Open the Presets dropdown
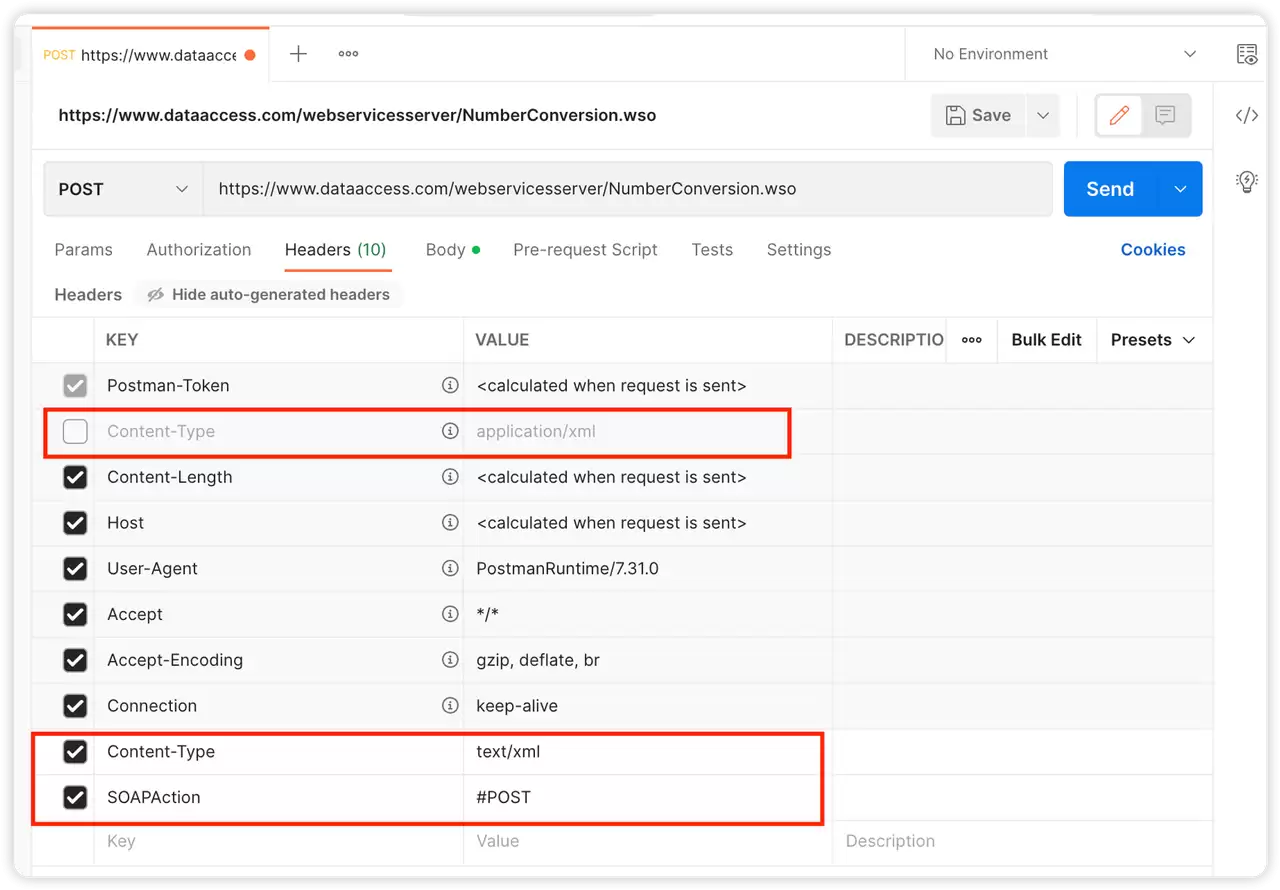Image resolution: width=1280 pixels, height=890 pixels. tap(1153, 340)
